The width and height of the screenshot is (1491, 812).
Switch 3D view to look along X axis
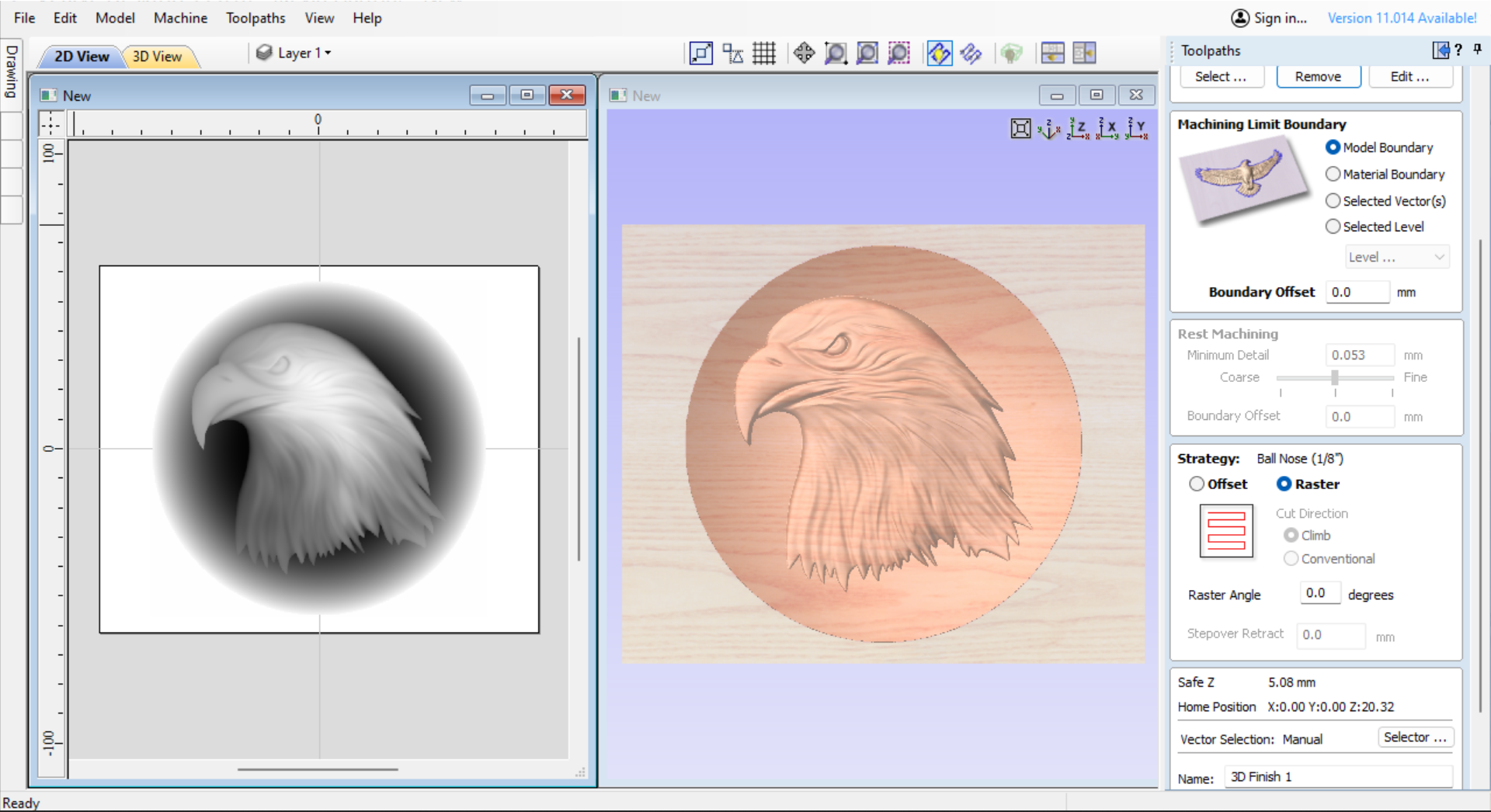(1109, 130)
